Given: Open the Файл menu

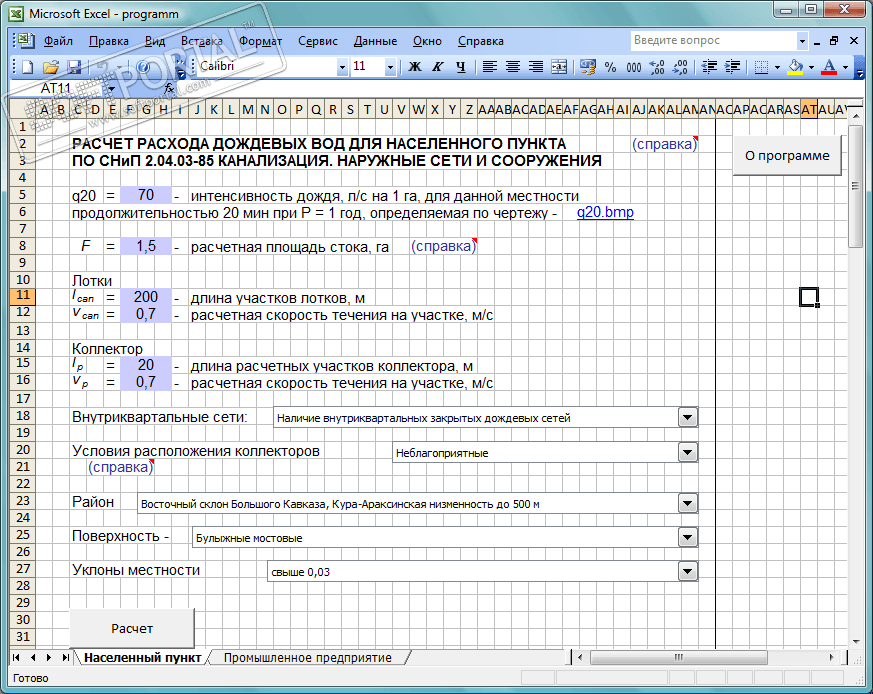Looking at the screenshot, I should point(58,41).
